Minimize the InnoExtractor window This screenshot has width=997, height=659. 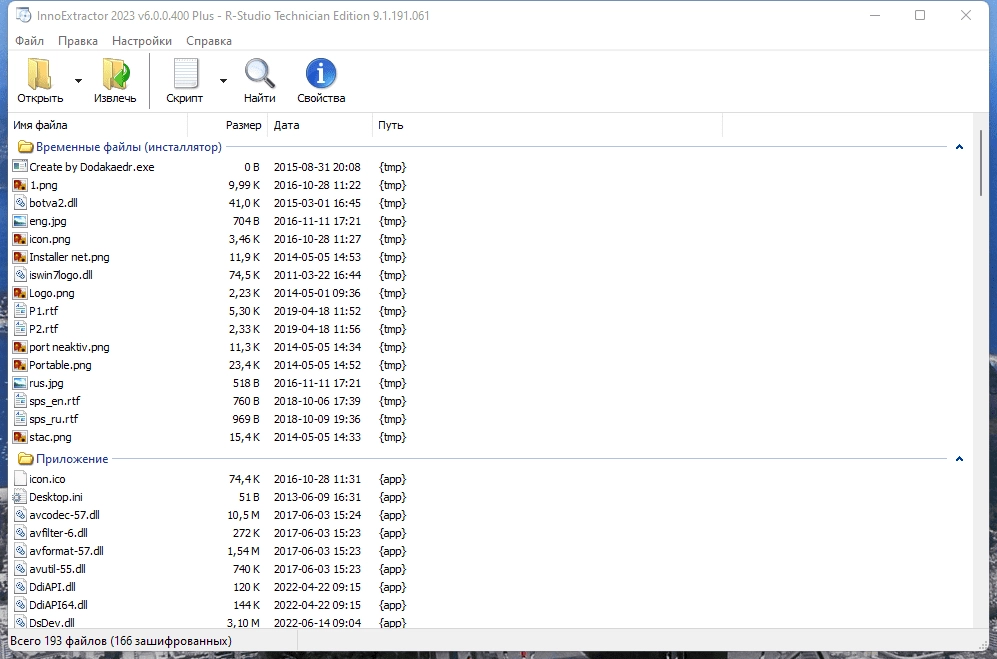point(875,15)
